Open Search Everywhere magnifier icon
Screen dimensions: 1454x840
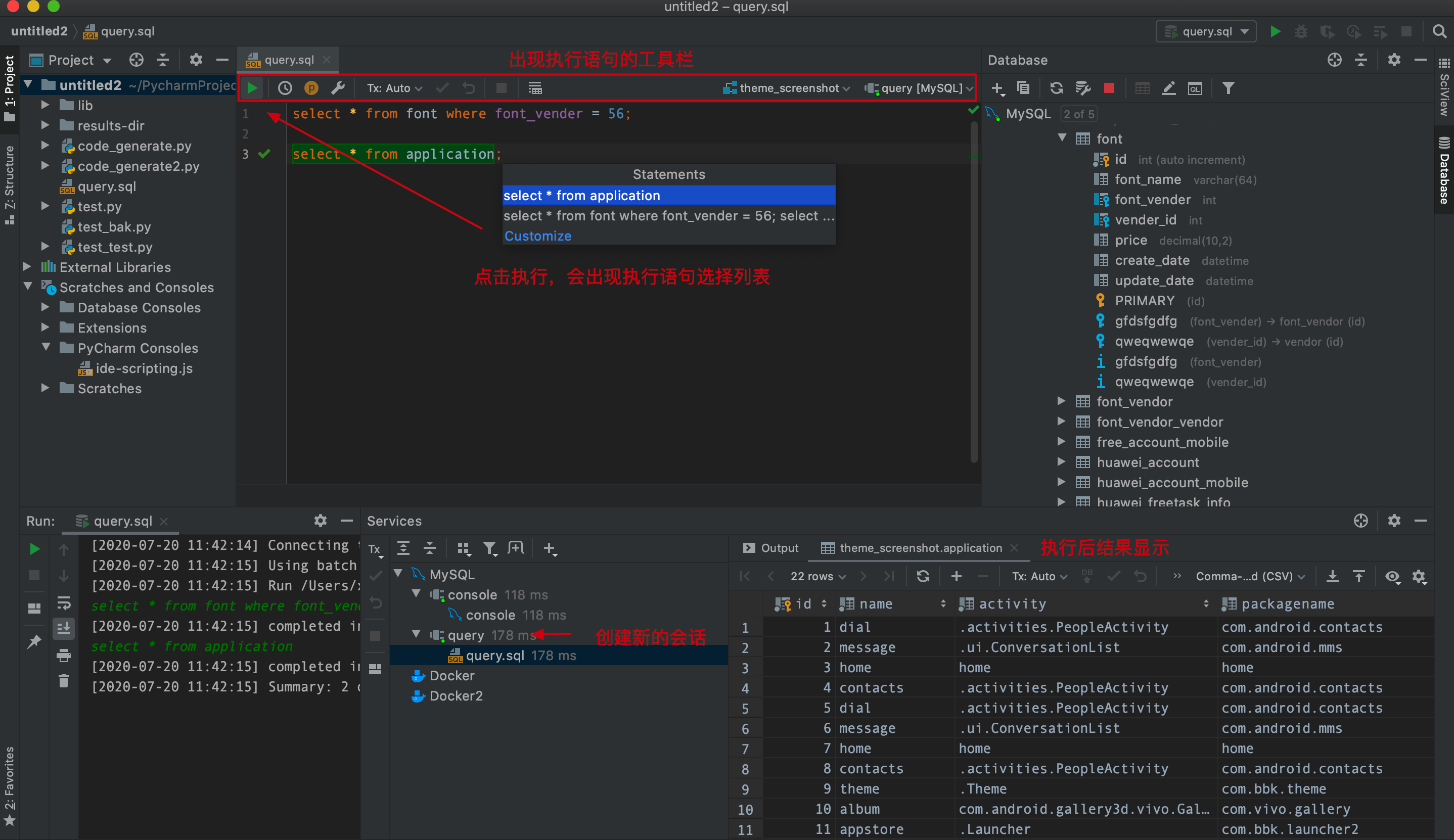point(1439,31)
